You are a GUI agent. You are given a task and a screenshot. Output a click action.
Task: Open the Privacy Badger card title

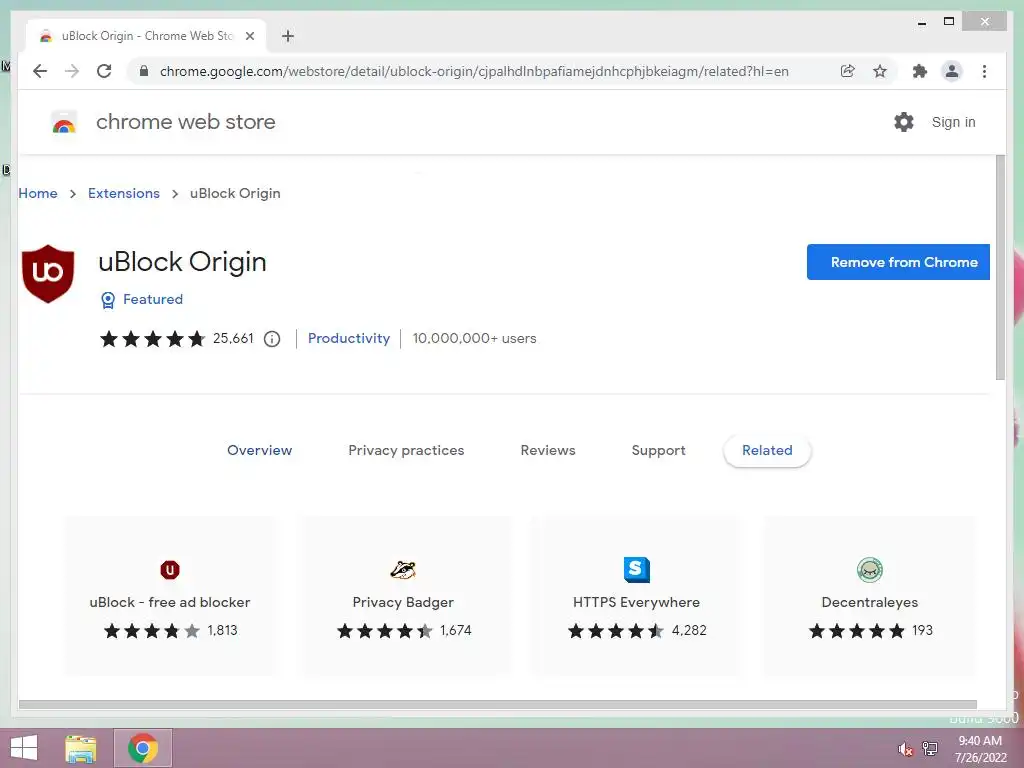click(403, 602)
